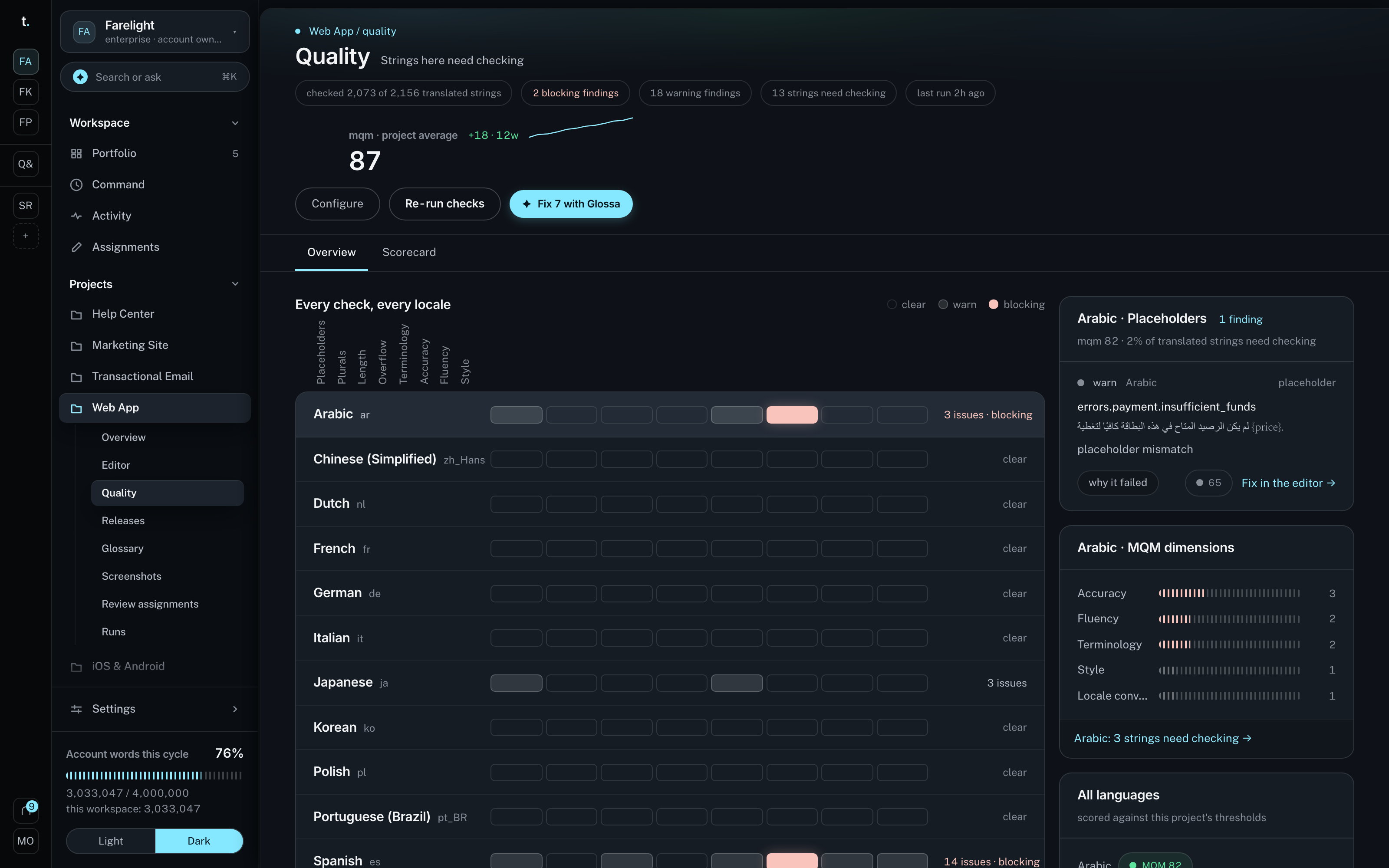
Task: Select the Chinese (Simplified) row
Action: tap(669, 459)
